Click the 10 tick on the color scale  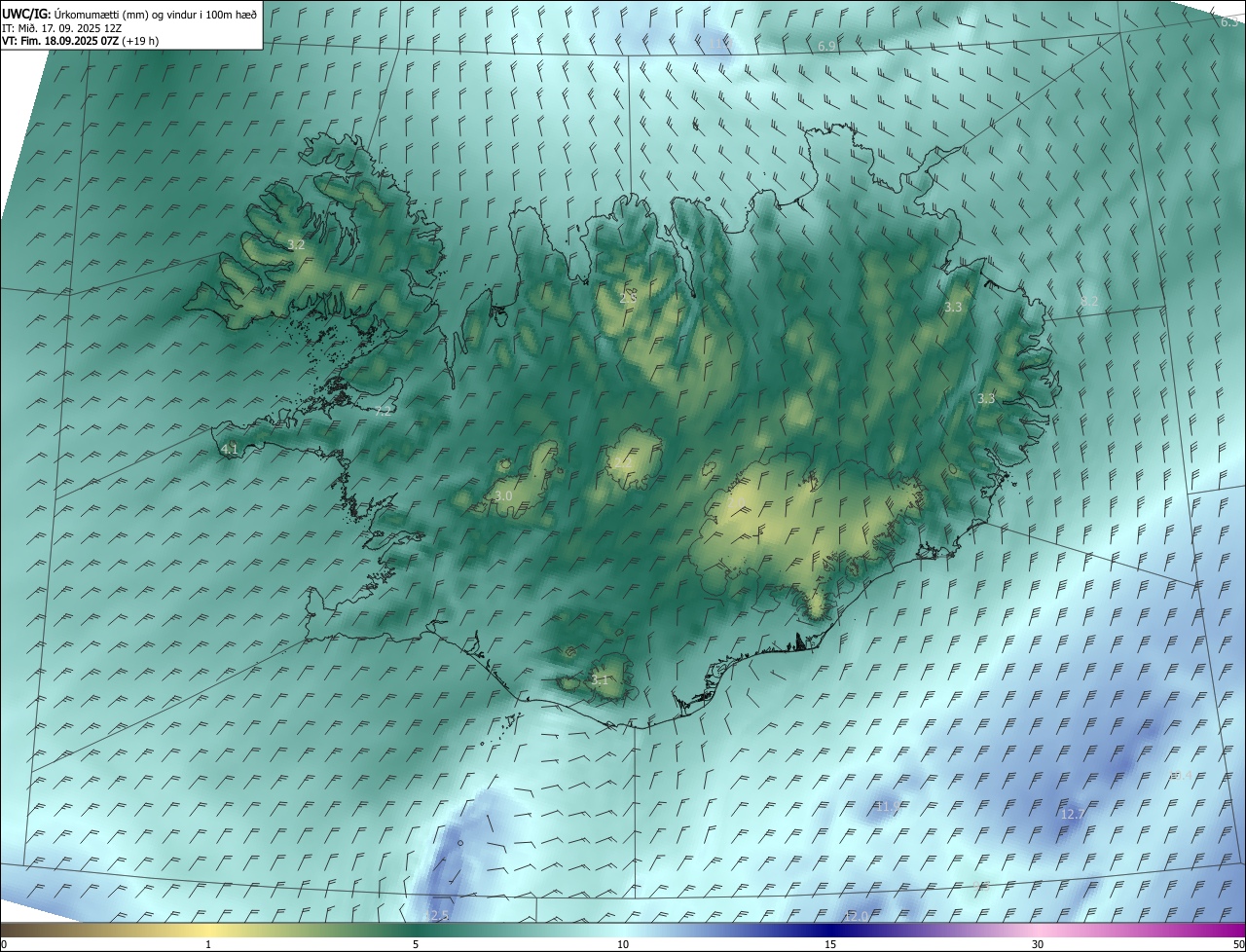623,944
